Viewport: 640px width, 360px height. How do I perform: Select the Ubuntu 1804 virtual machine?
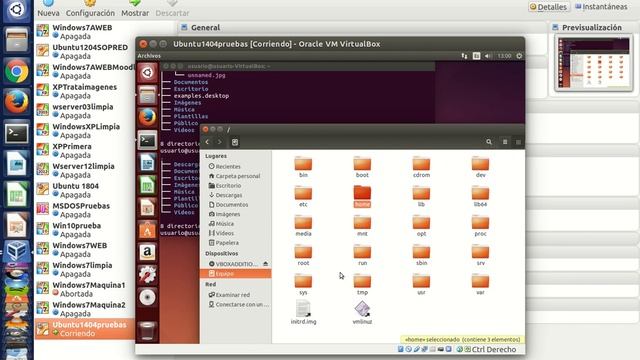pos(85,190)
